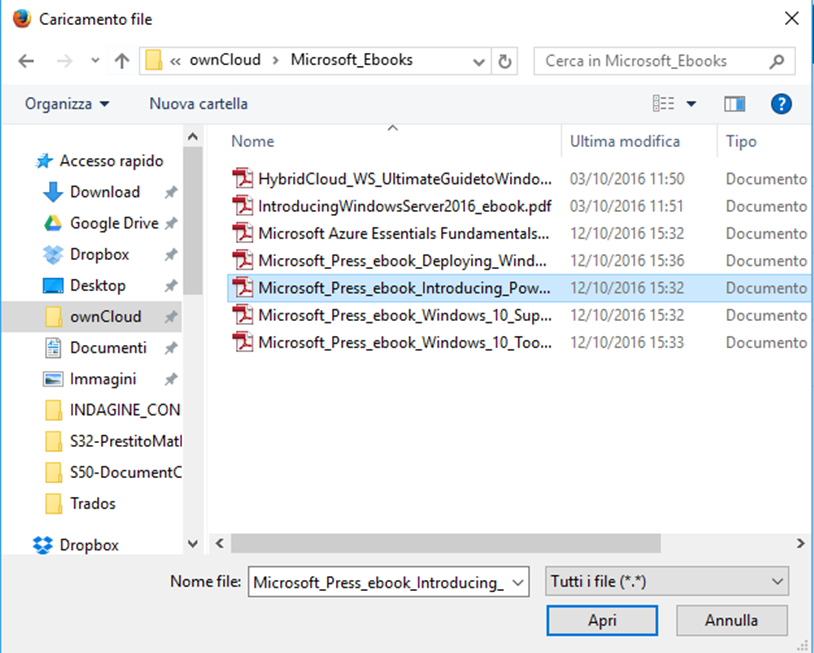814x653 pixels.
Task: Click the 12/10/2016 15:36 date cell
Action: pos(627,261)
